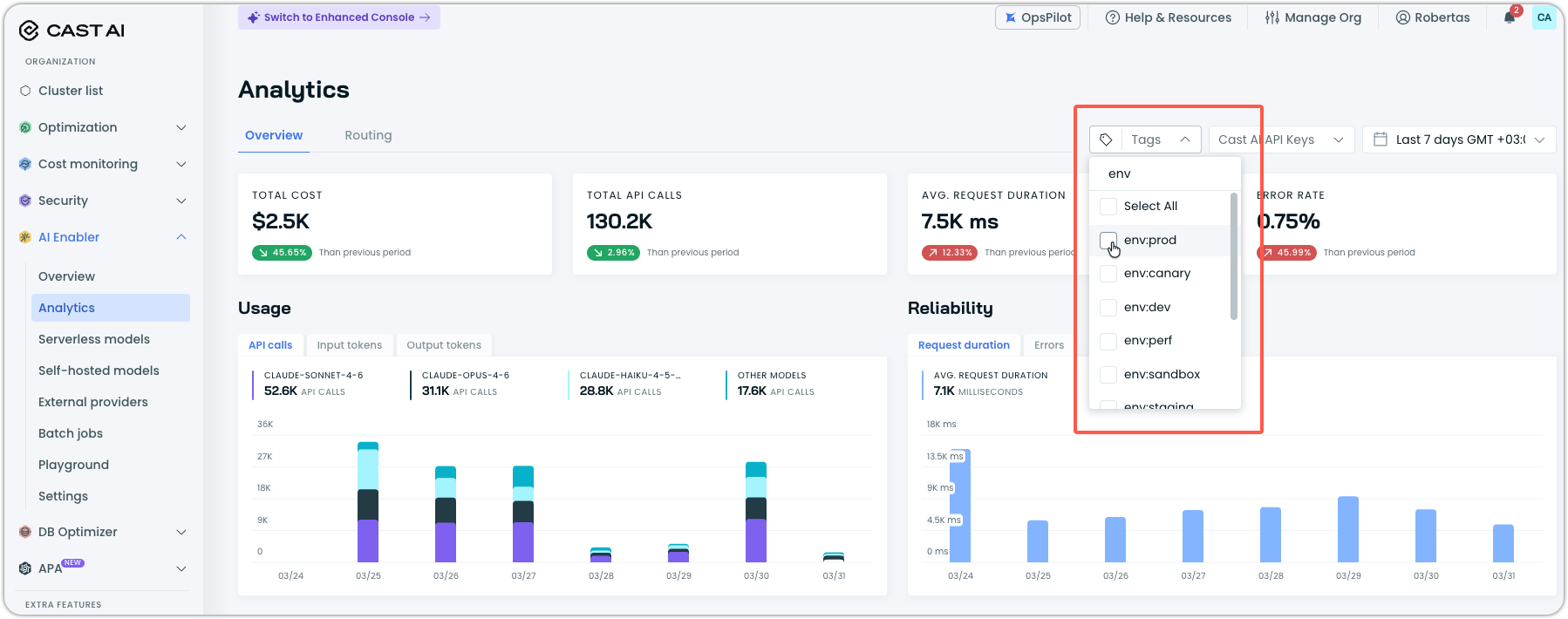
Task: Click the Security shield icon
Action: click(25, 201)
